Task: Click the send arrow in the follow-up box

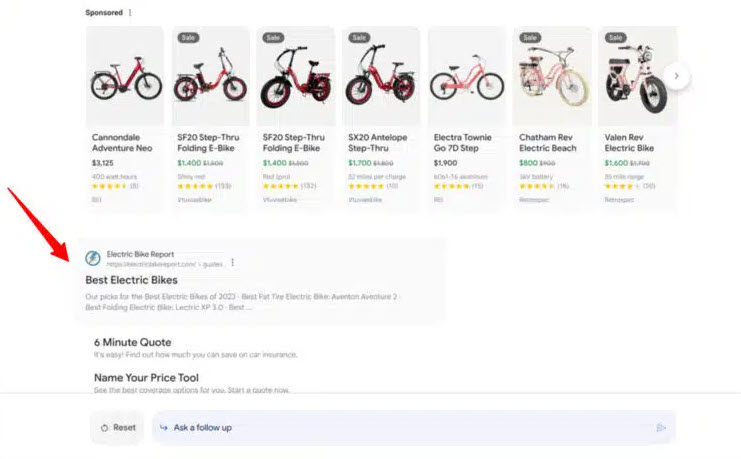Action: [x=661, y=428]
